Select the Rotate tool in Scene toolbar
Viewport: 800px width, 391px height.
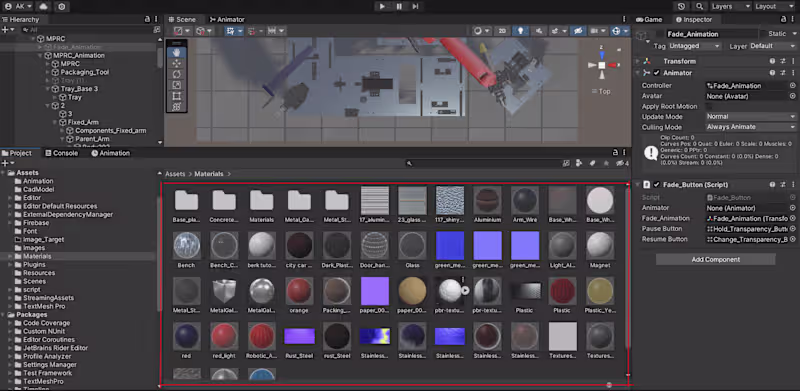[x=177, y=74]
